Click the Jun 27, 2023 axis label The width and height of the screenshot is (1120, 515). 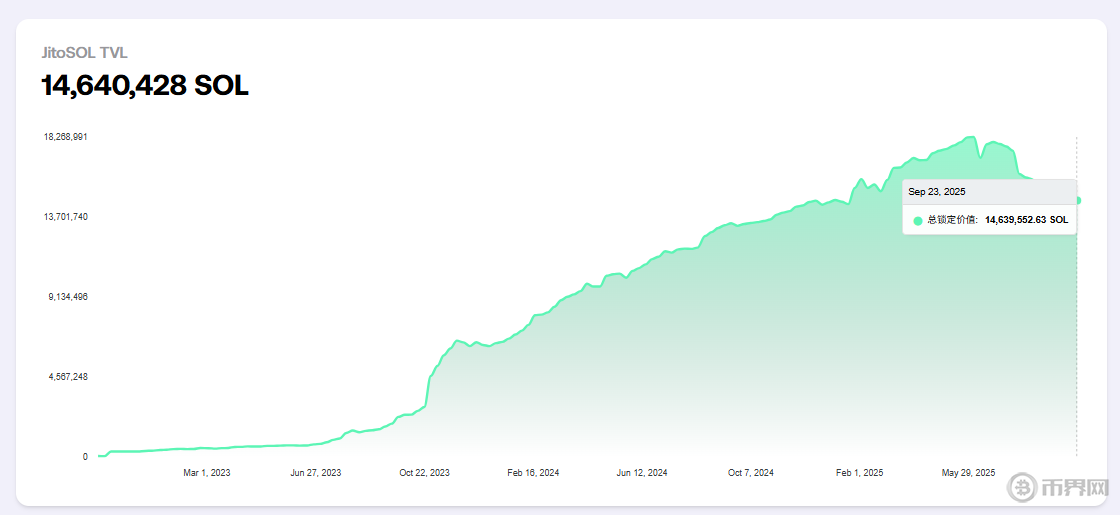[x=316, y=473]
